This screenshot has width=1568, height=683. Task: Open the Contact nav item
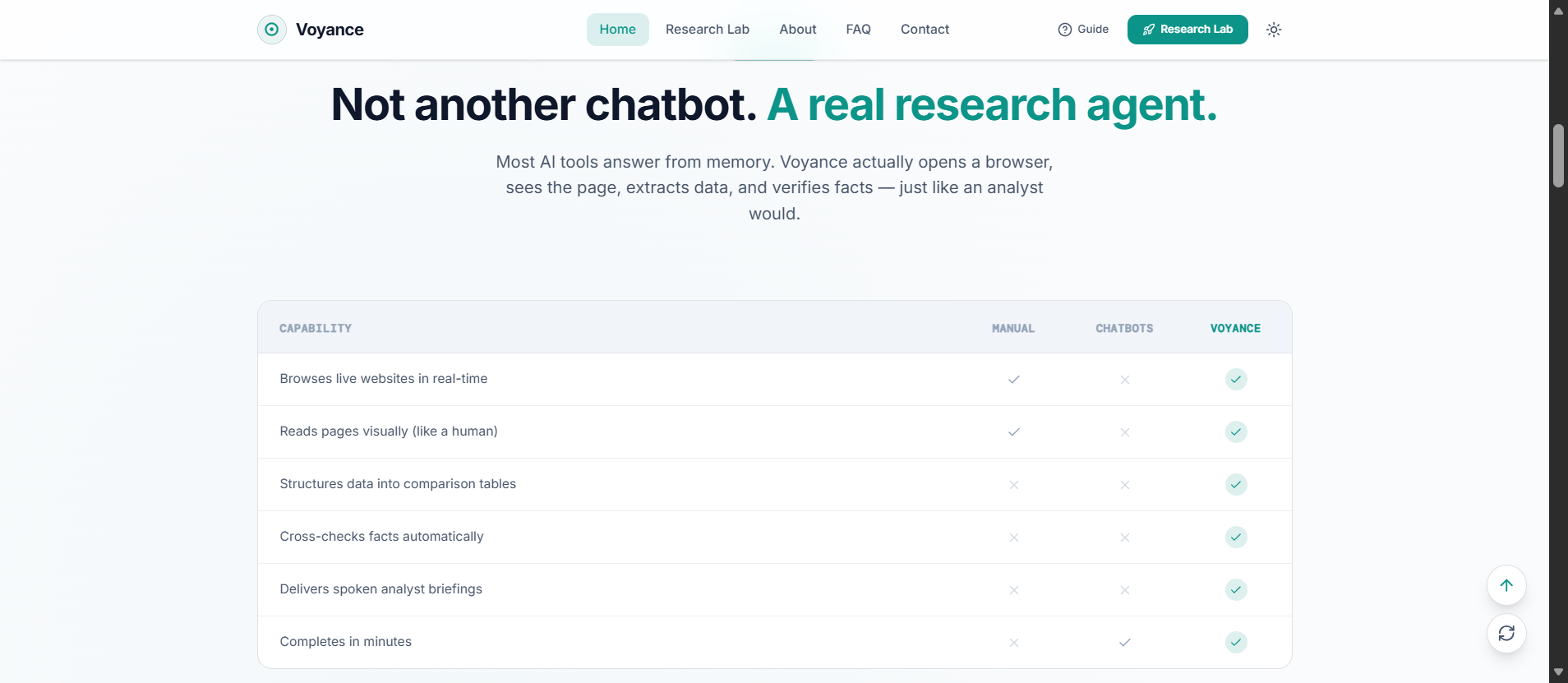[925, 30]
